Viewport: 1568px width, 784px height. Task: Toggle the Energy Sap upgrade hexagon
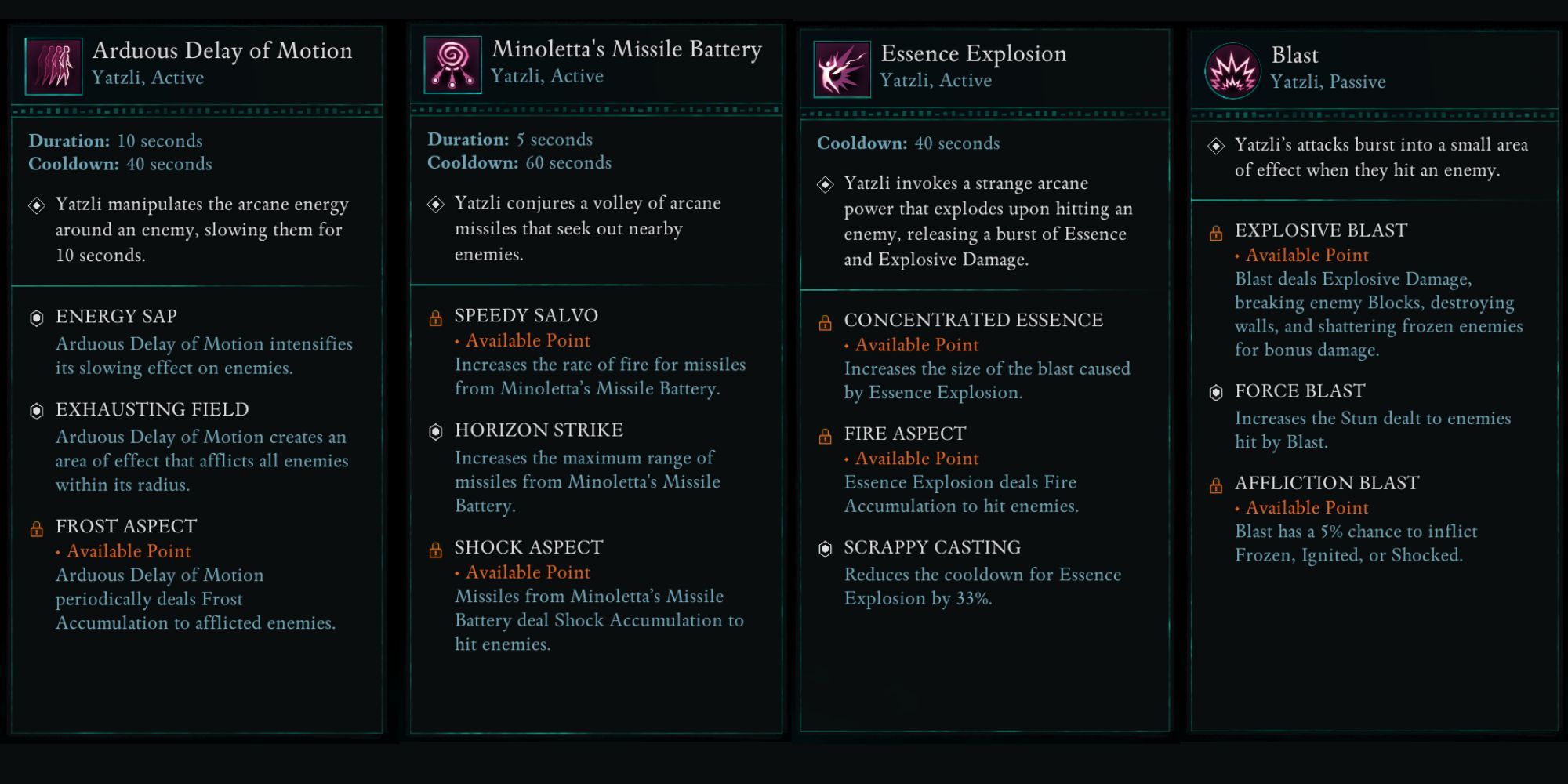click(x=37, y=318)
